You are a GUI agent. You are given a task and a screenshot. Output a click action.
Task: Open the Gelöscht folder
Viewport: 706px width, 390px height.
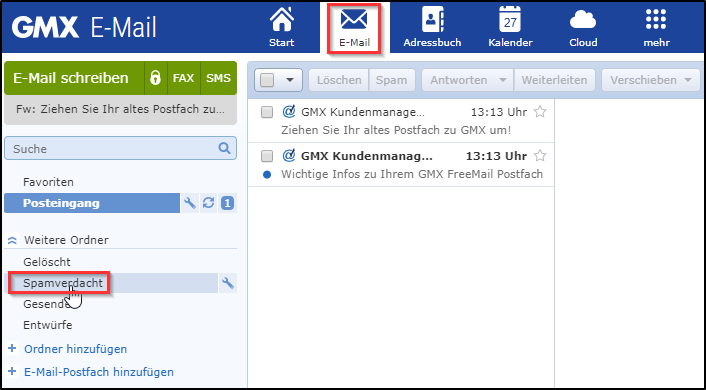[47, 262]
